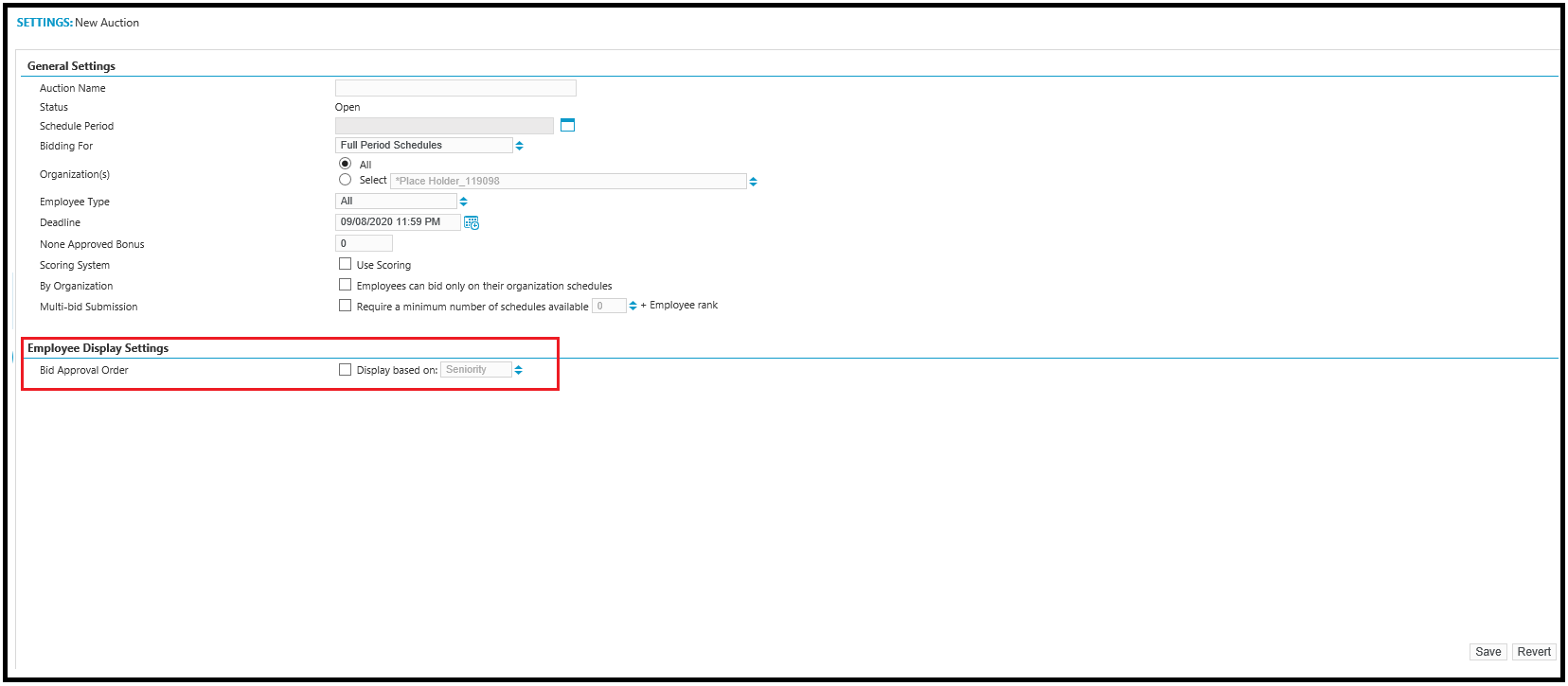Check Employees can bid only on their organization schedules
Image resolution: width=1568 pixels, height=686 pixels.
tap(345, 285)
